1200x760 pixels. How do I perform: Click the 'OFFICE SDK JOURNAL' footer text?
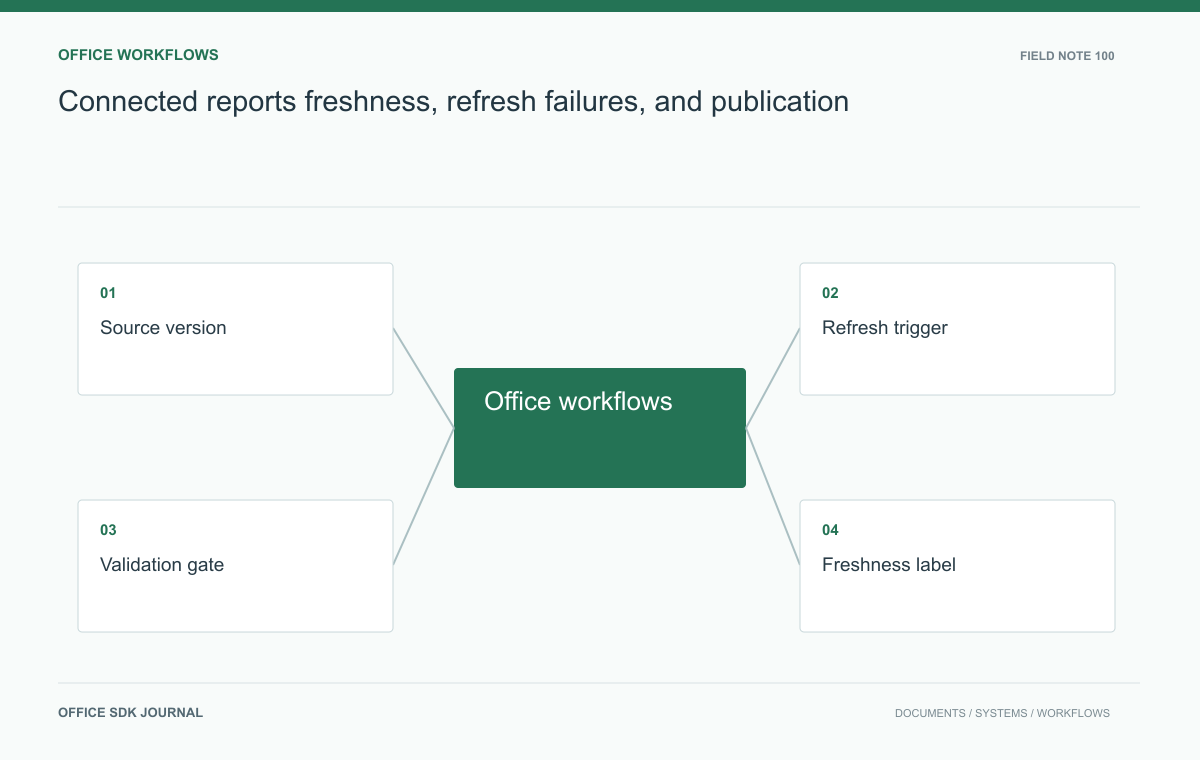click(x=130, y=713)
